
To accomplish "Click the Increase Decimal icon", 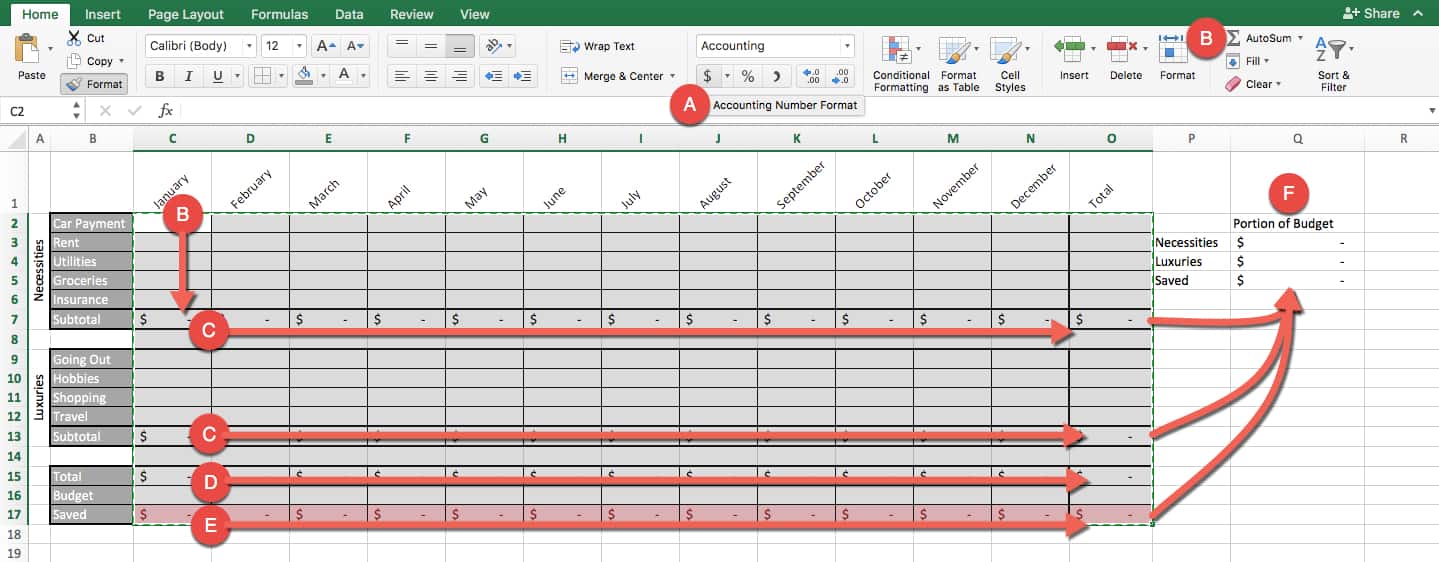I will [x=812, y=77].
